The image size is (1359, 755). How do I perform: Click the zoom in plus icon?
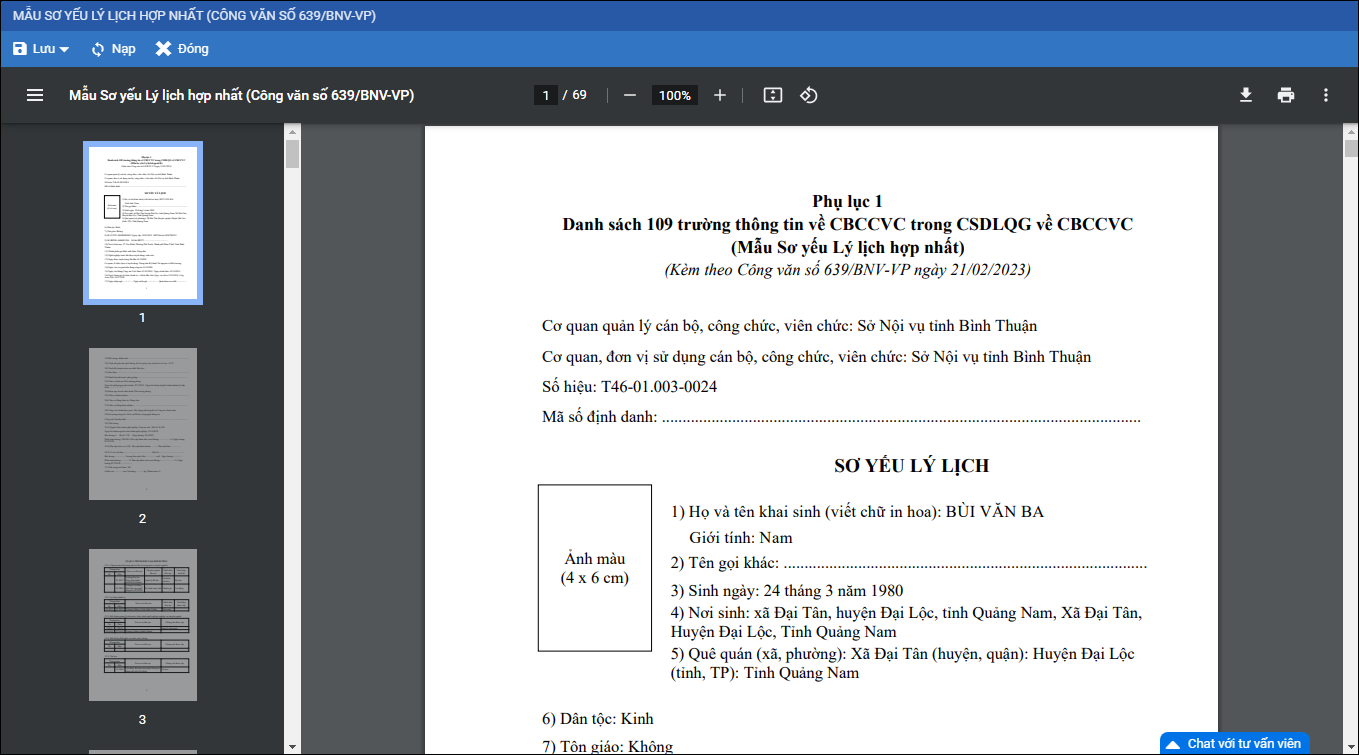[x=720, y=95]
